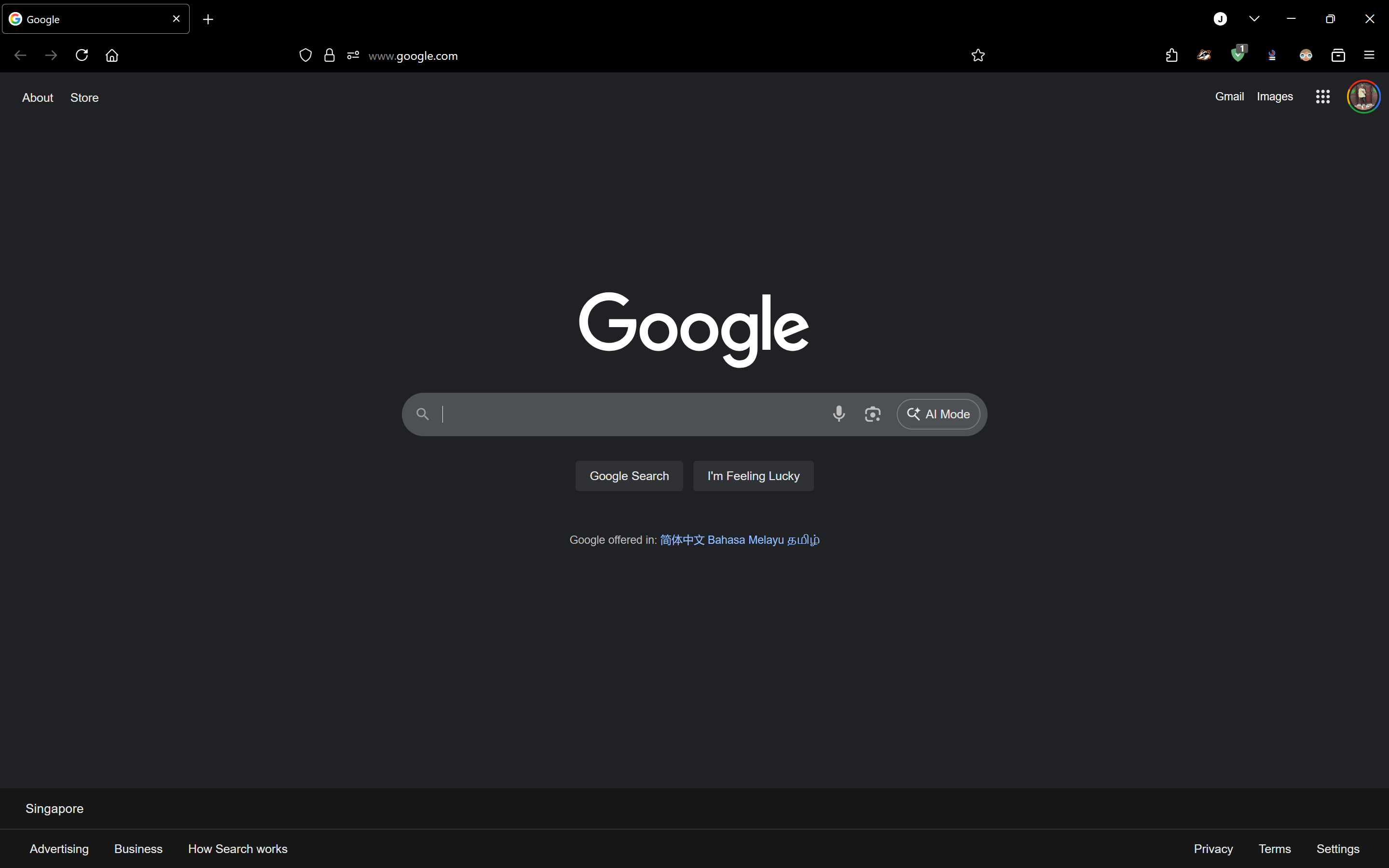Click the browser forward arrow
Image resolution: width=1389 pixels, height=868 pixels.
click(51, 55)
